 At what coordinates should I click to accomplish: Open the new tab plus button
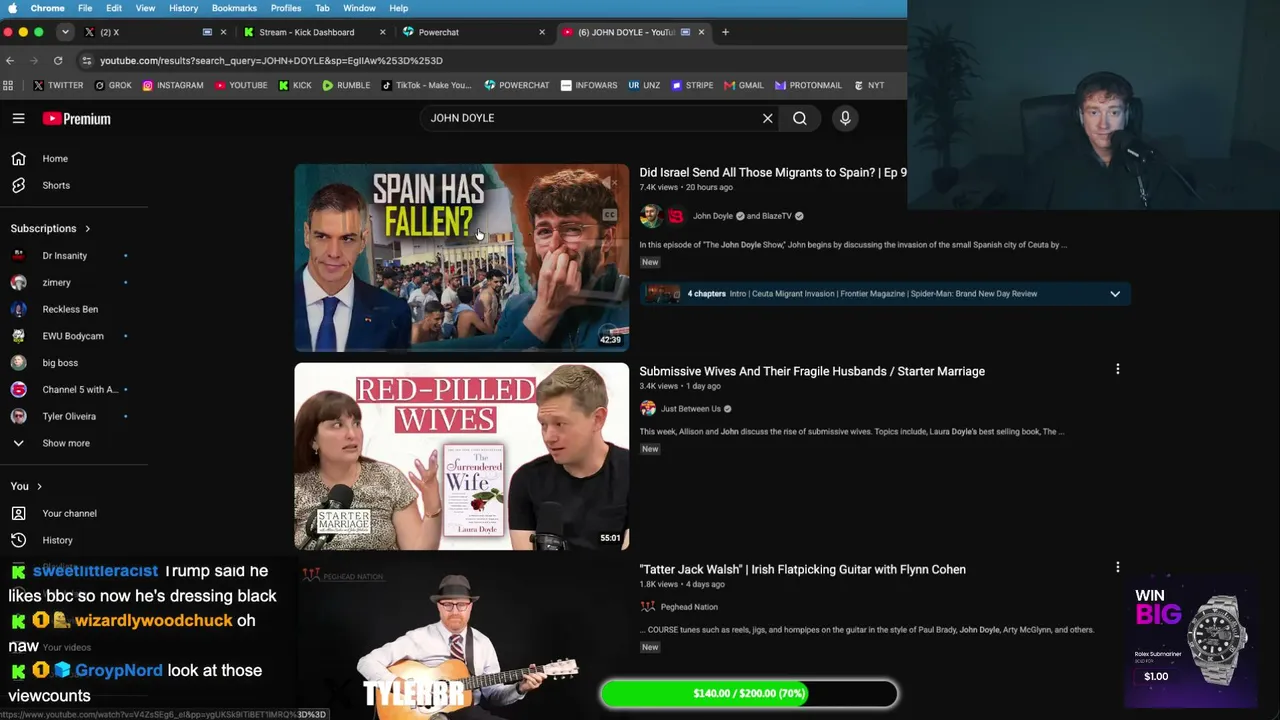pyautogui.click(x=726, y=32)
